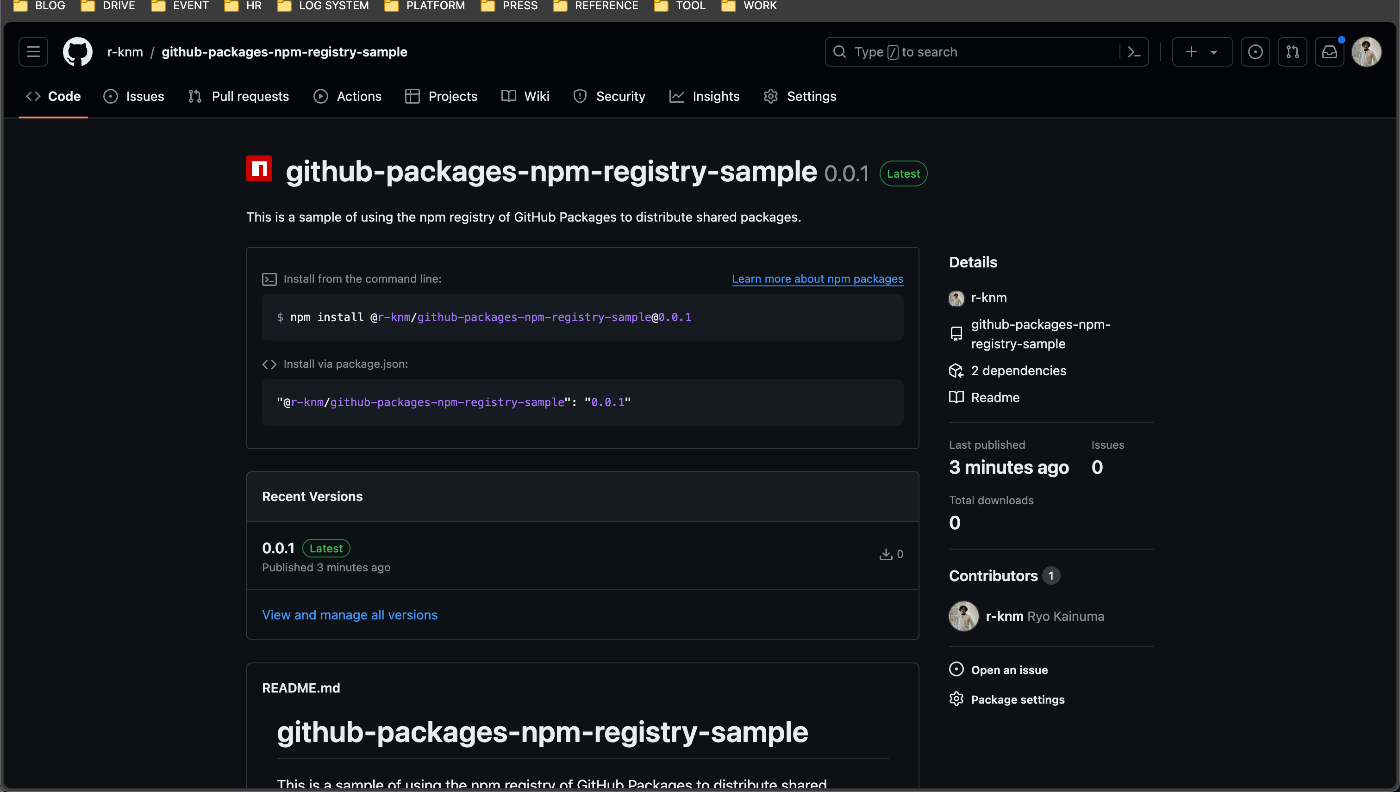Open the Wiki tab

(526, 96)
